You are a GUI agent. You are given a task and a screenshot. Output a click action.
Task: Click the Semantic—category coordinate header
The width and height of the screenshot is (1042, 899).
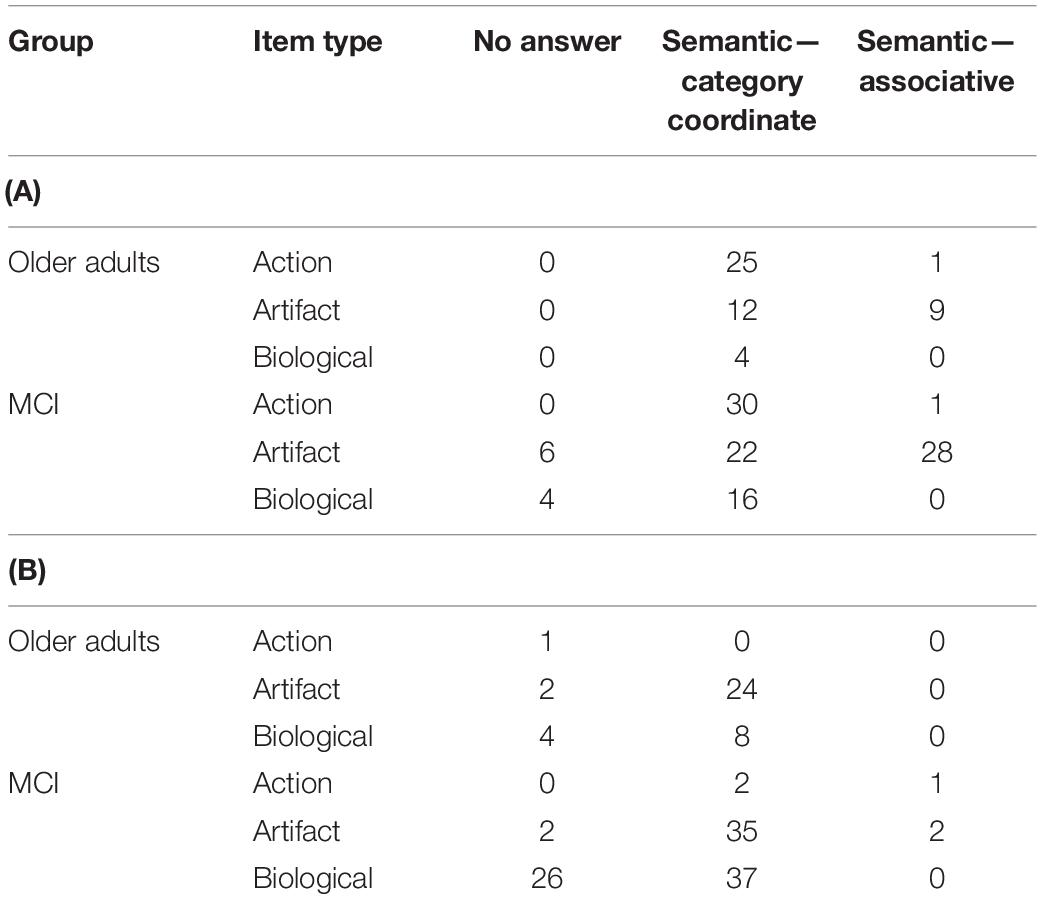tap(740, 81)
